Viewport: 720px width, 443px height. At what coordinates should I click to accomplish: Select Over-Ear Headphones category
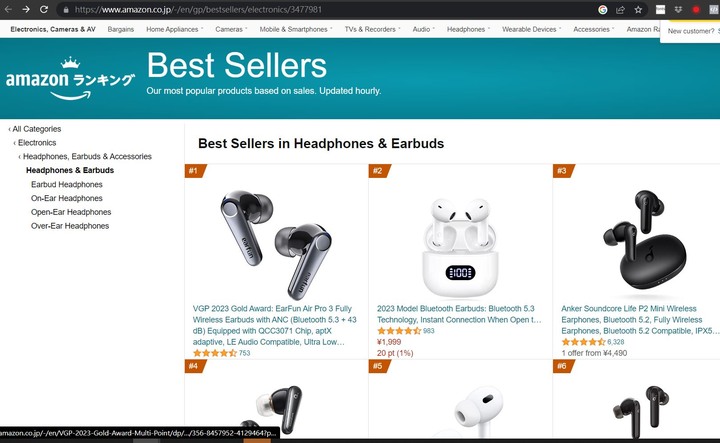(70, 226)
